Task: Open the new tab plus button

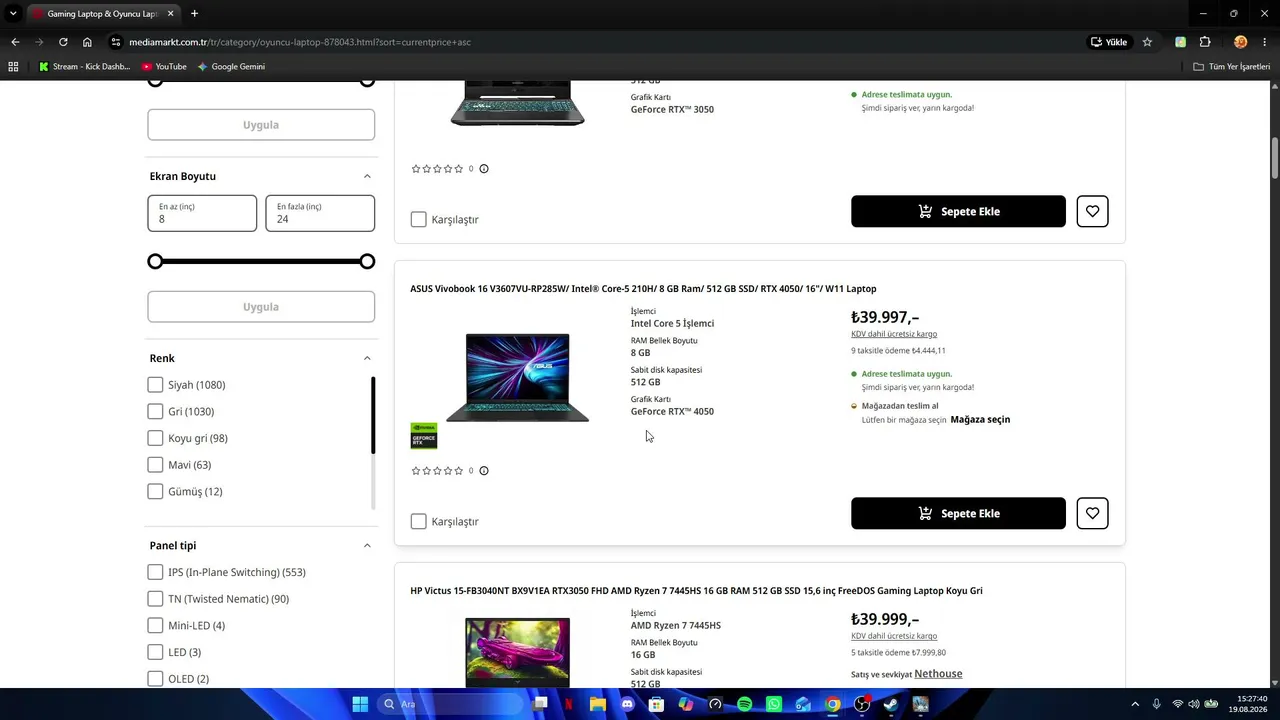Action: pyautogui.click(x=194, y=14)
